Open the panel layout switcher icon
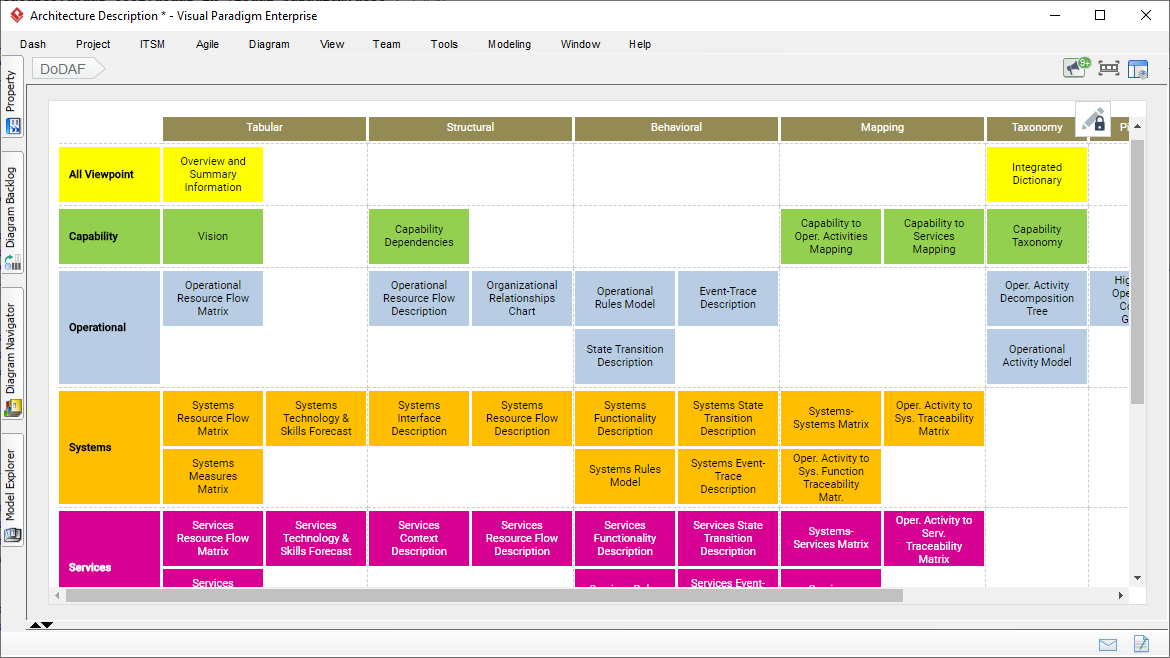The height and width of the screenshot is (658, 1170). [1138, 69]
